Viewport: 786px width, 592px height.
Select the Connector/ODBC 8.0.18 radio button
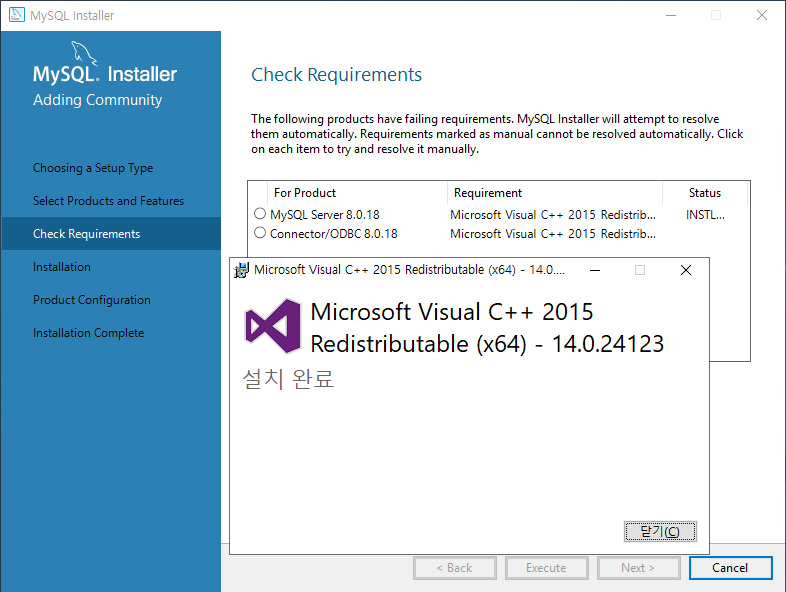click(260, 233)
